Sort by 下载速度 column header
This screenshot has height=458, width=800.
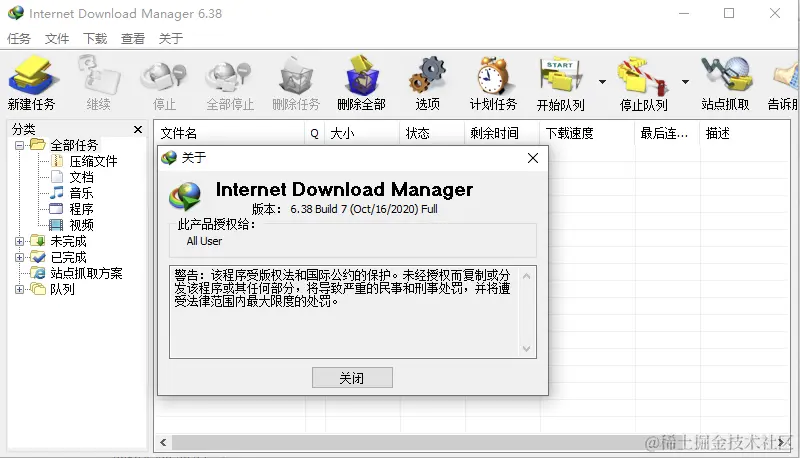tap(587, 133)
